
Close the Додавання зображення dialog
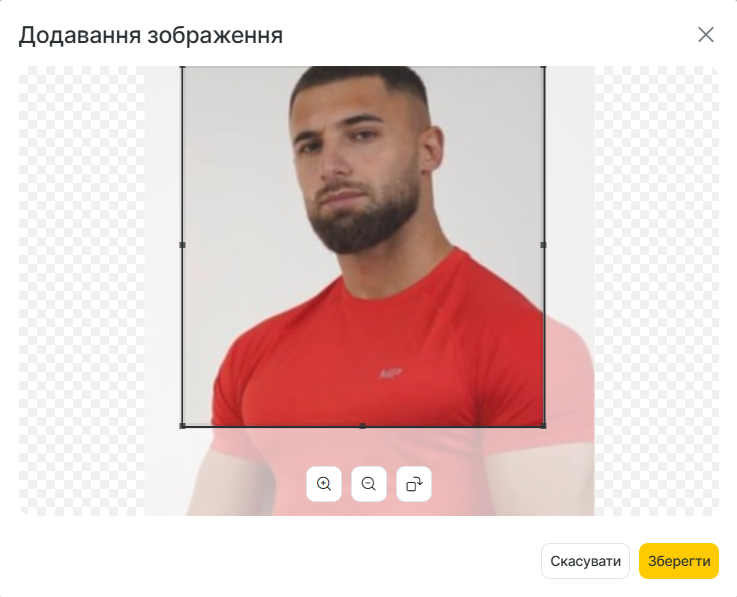click(706, 35)
